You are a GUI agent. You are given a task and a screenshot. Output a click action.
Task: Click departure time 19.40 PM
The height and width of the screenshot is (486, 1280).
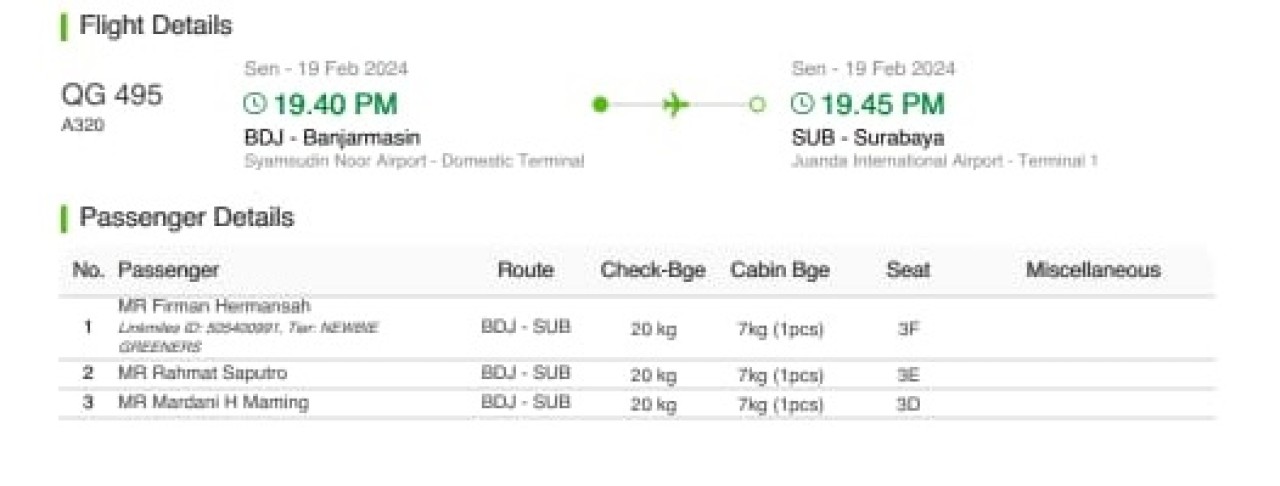(x=335, y=104)
